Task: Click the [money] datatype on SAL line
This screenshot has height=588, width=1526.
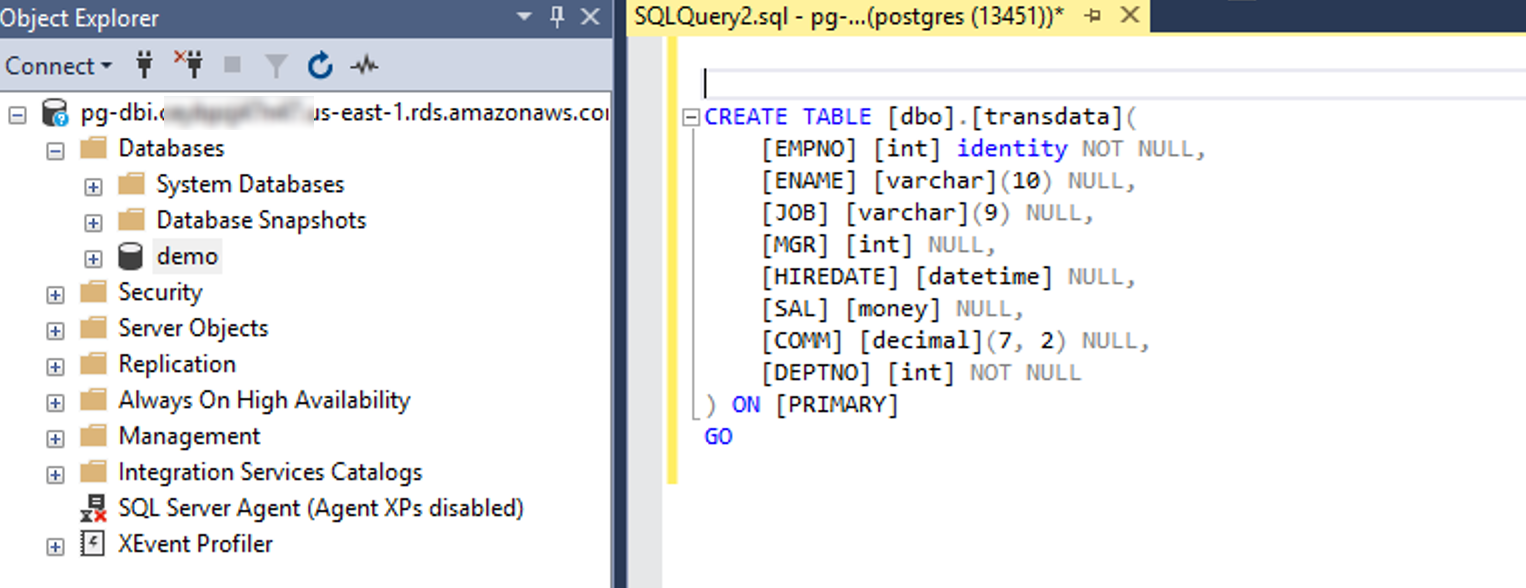Action: [893, 309]
